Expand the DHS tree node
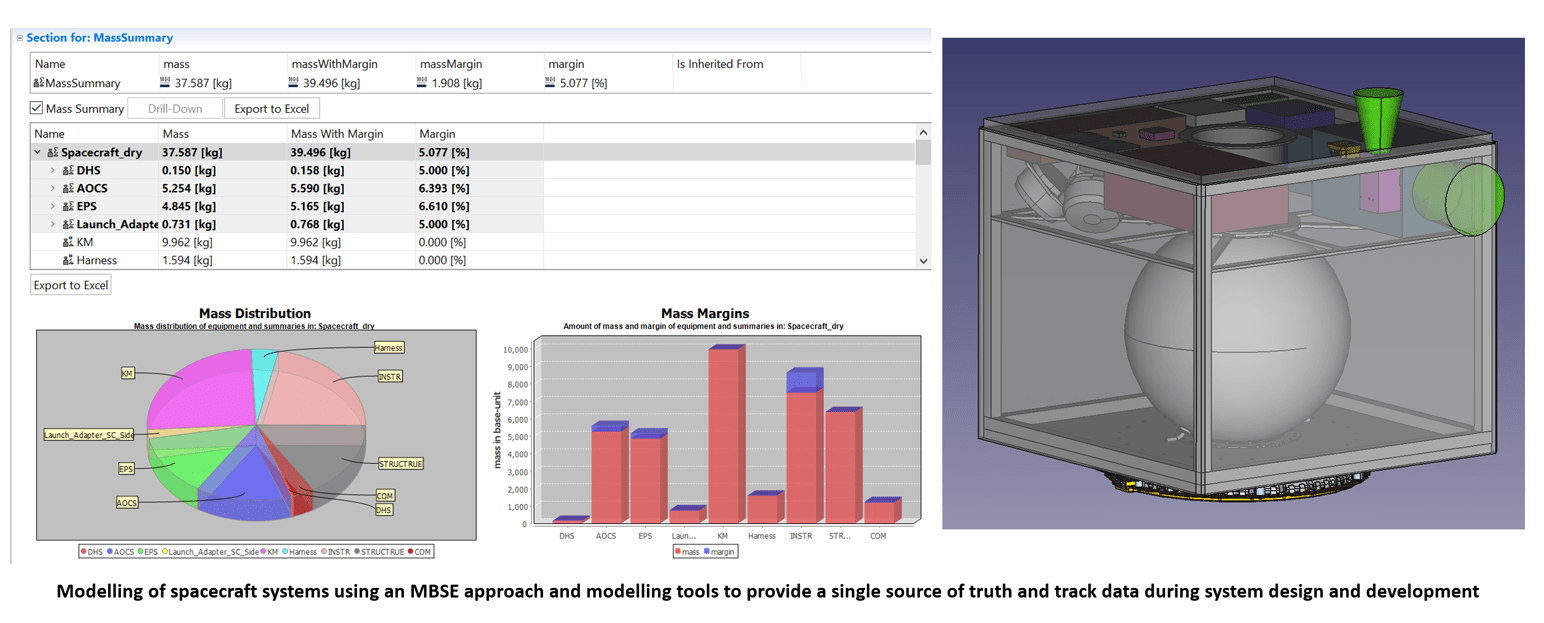Viewport: 1544px width, 623px height. [x=52, y=171]
